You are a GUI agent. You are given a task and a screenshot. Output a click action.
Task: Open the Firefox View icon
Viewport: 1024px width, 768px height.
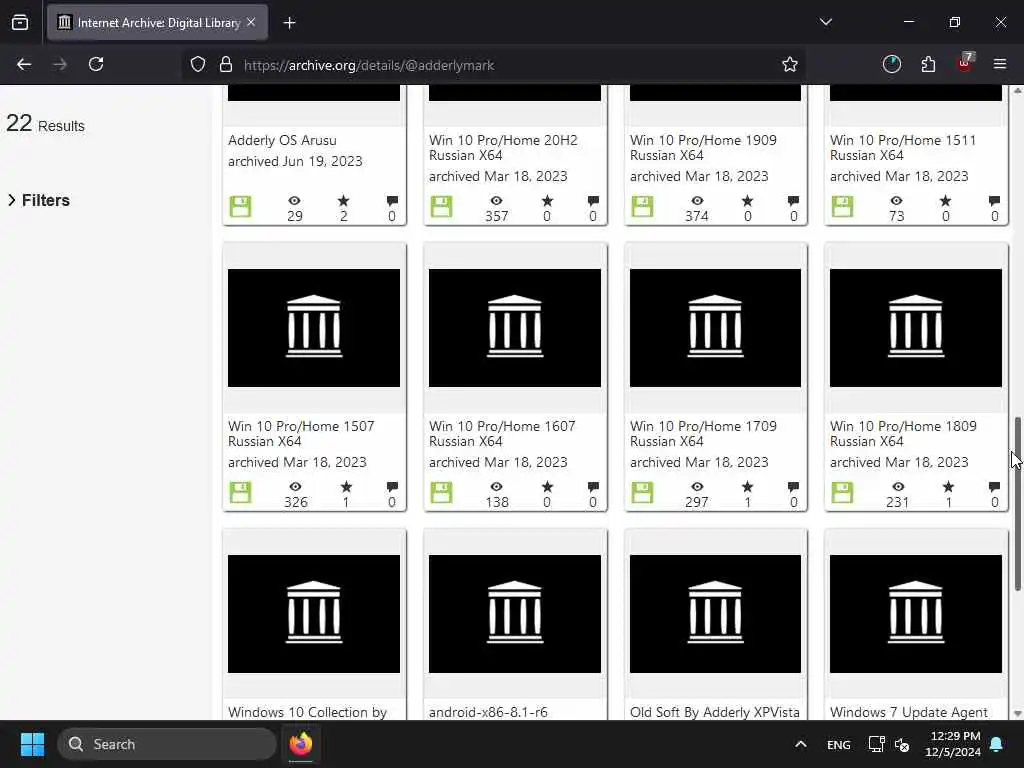point(20,23)
